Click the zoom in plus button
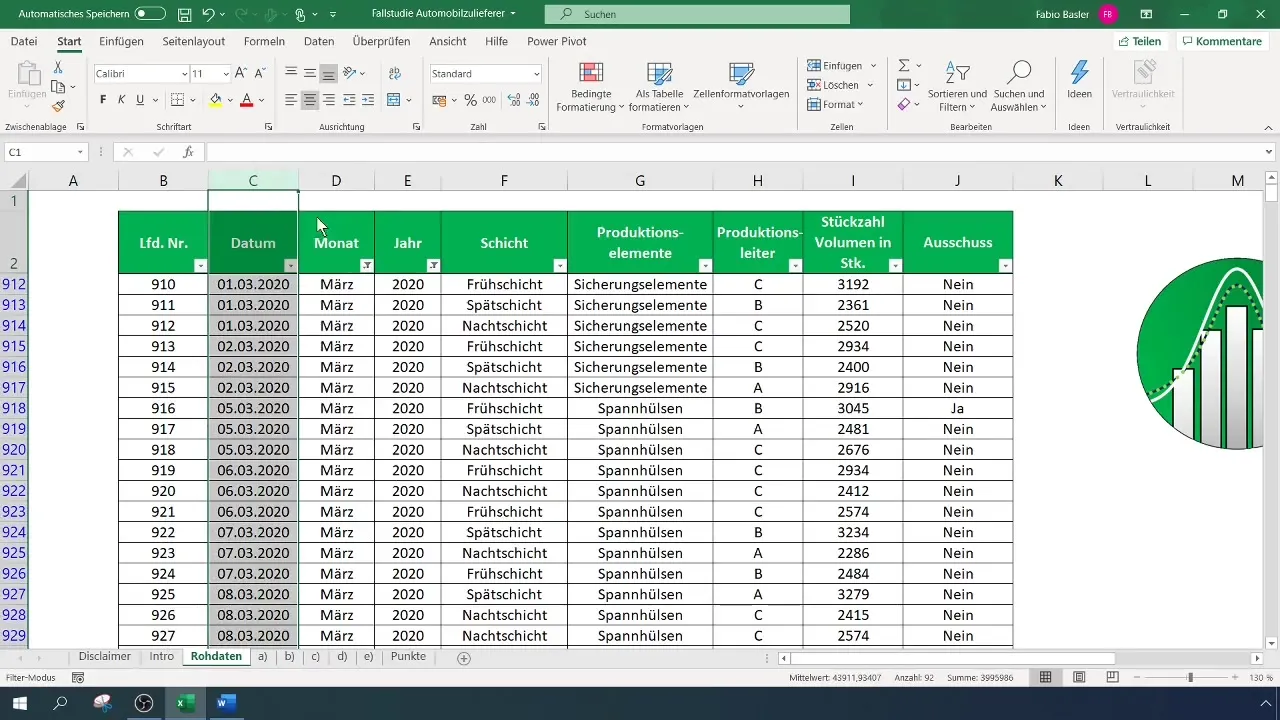Screen dimensions: 1280x720 click(x=1235, y=677)
